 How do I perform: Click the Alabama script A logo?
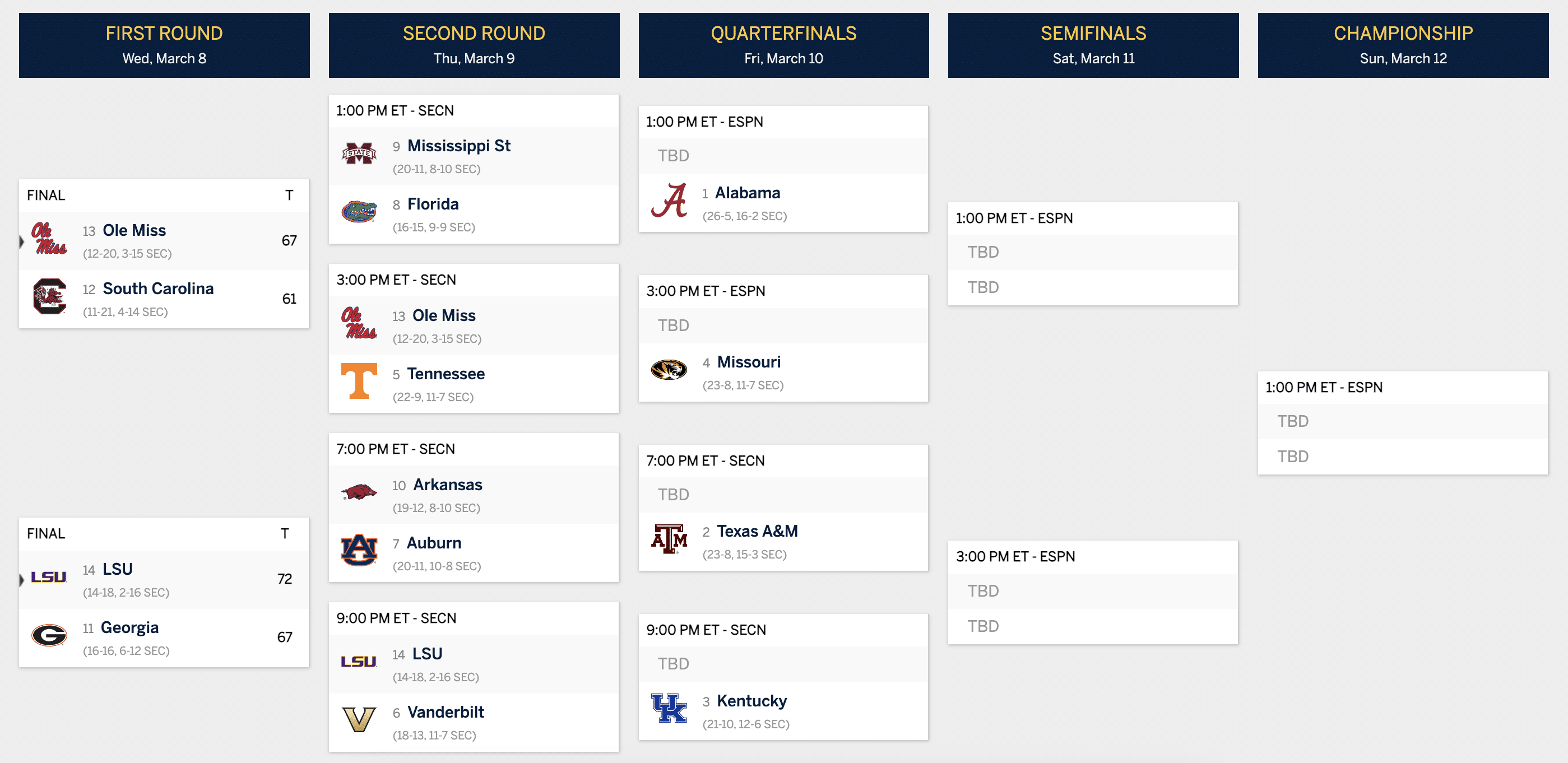pos(669,200)
